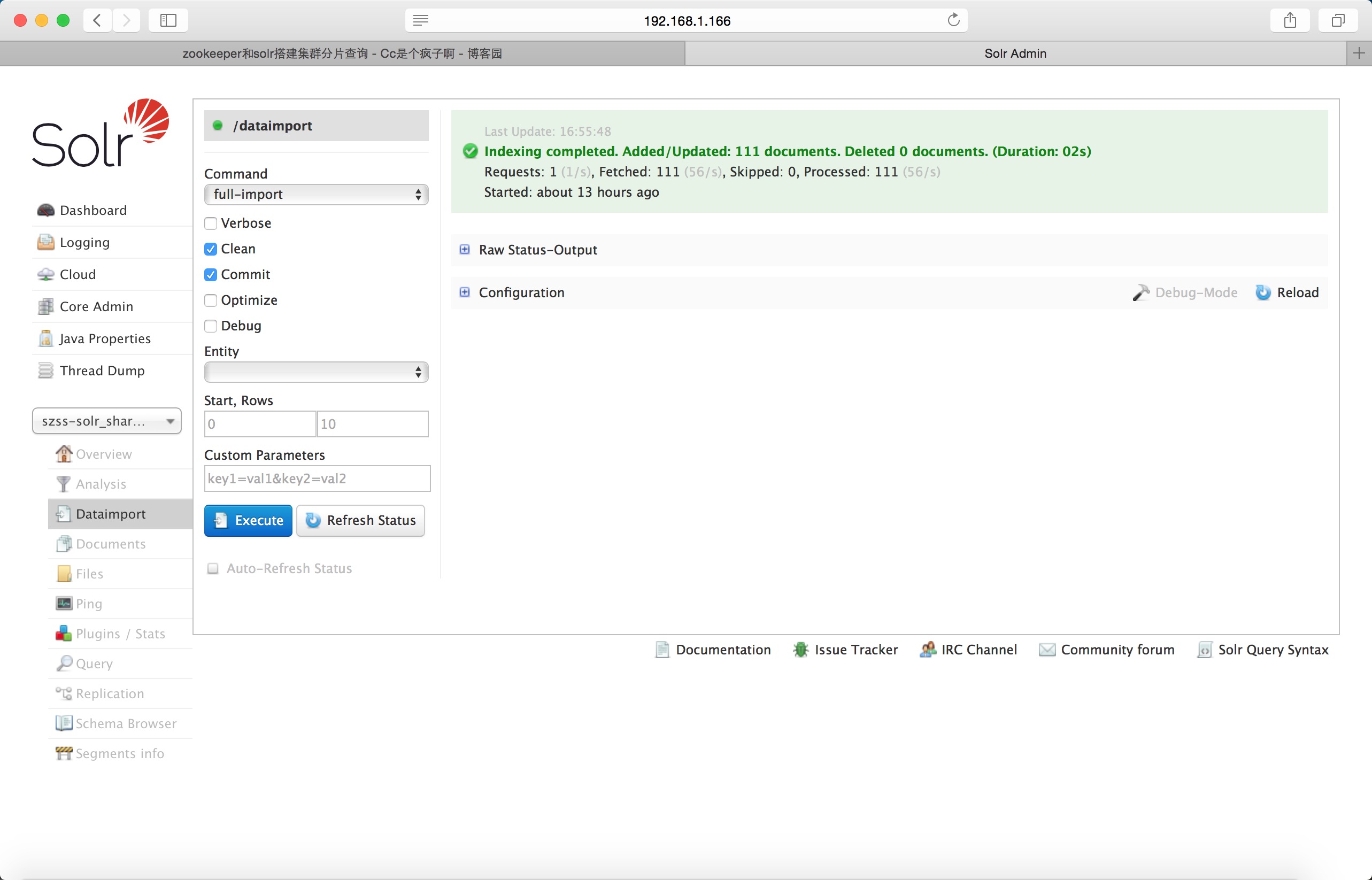
Task: Click the Safari share icon
Action: tap(1290, 20)
